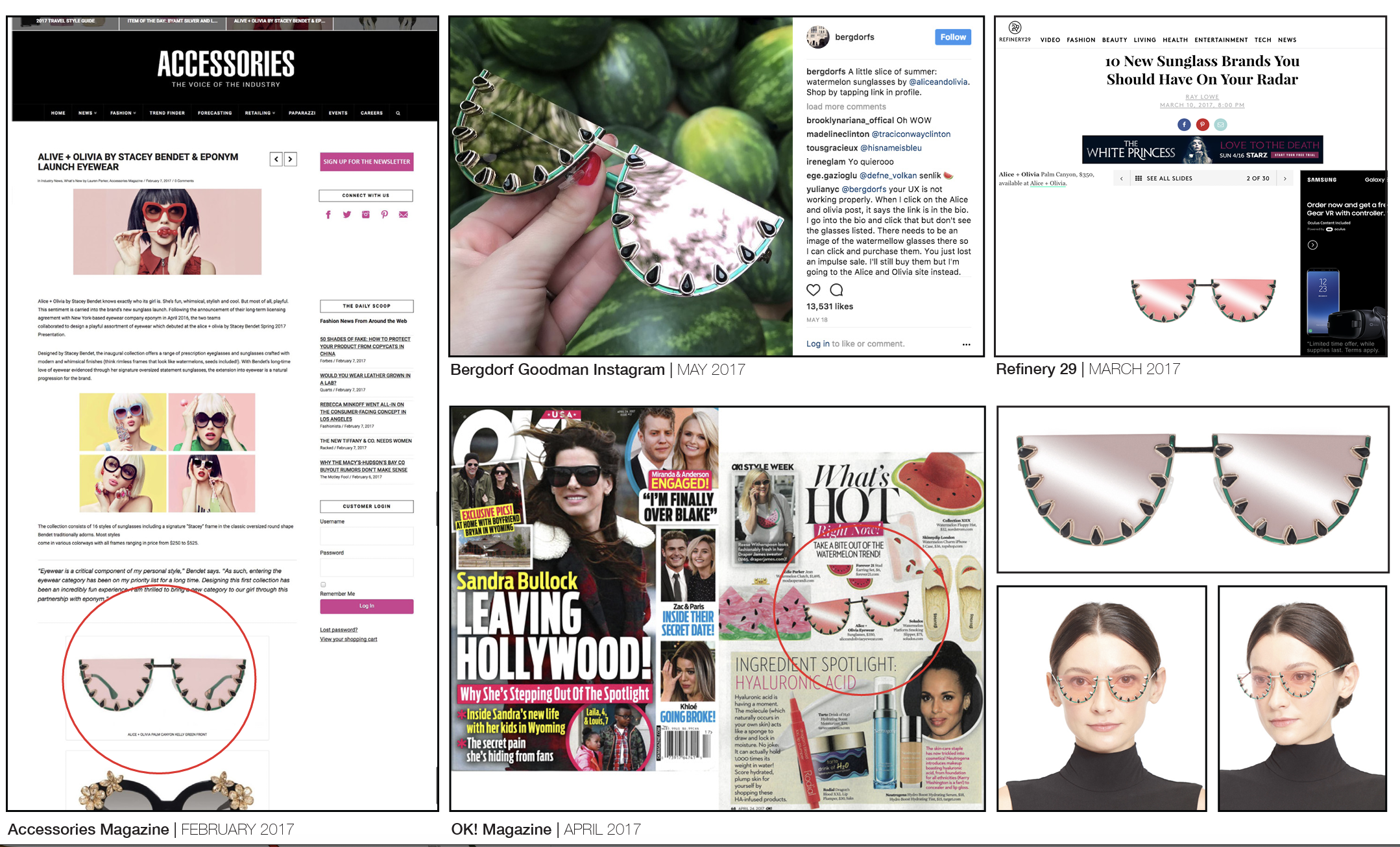This screenshot has width=1400, height=847.
Task: Switch to the 2017 Travel Style Guide tab
Action: (x=66, y=21)
